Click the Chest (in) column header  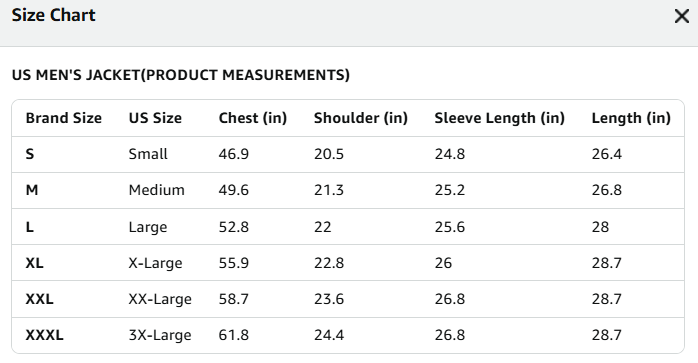[253, 118]
